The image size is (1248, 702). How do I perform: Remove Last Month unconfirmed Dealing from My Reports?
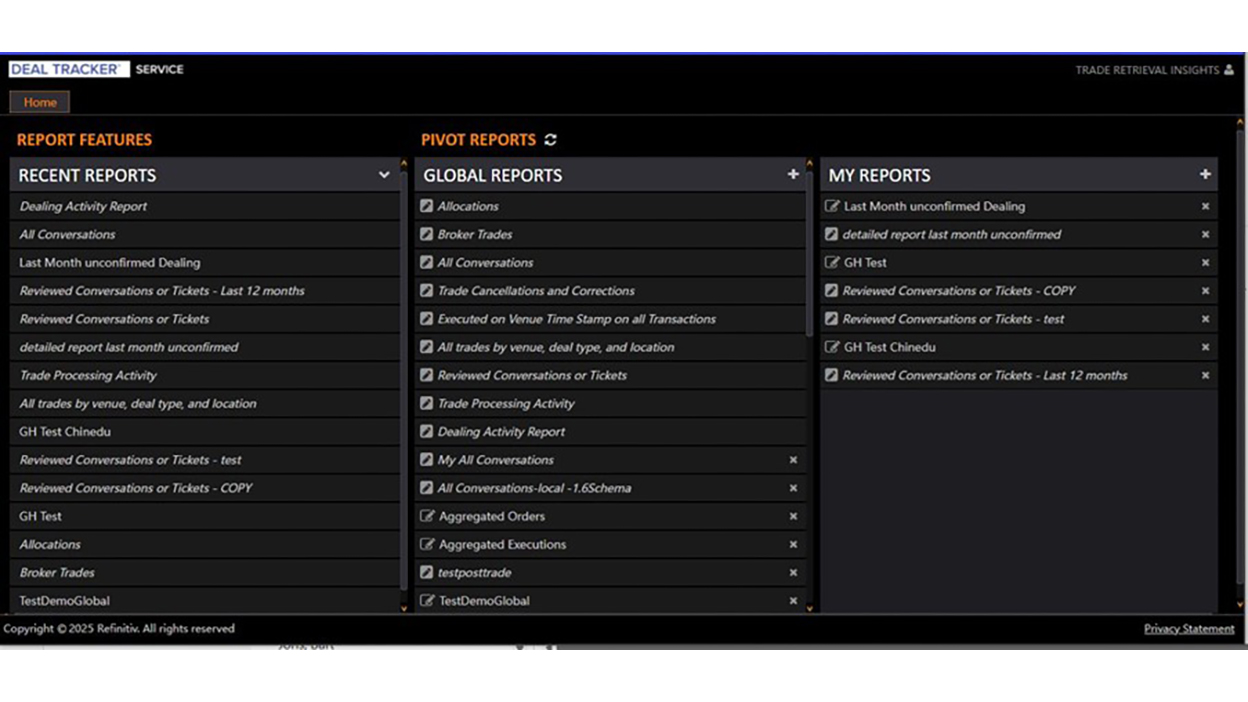tap(1205, 206)
